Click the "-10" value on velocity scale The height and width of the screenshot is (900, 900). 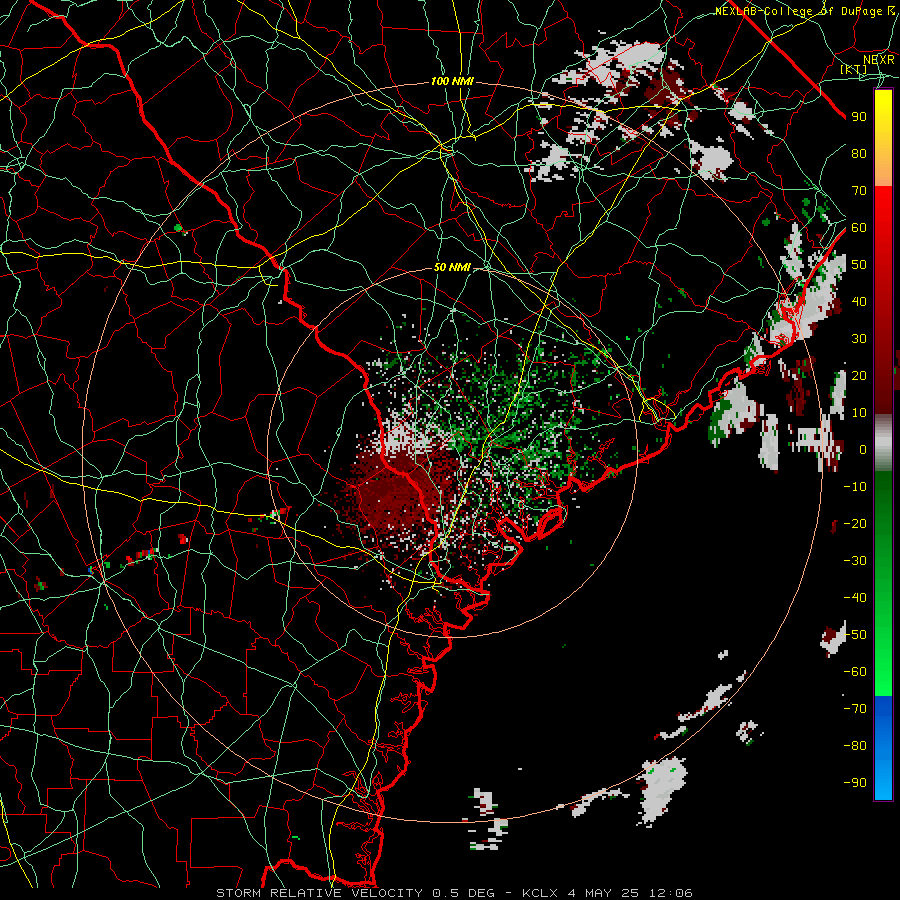(x=855, y=487)
